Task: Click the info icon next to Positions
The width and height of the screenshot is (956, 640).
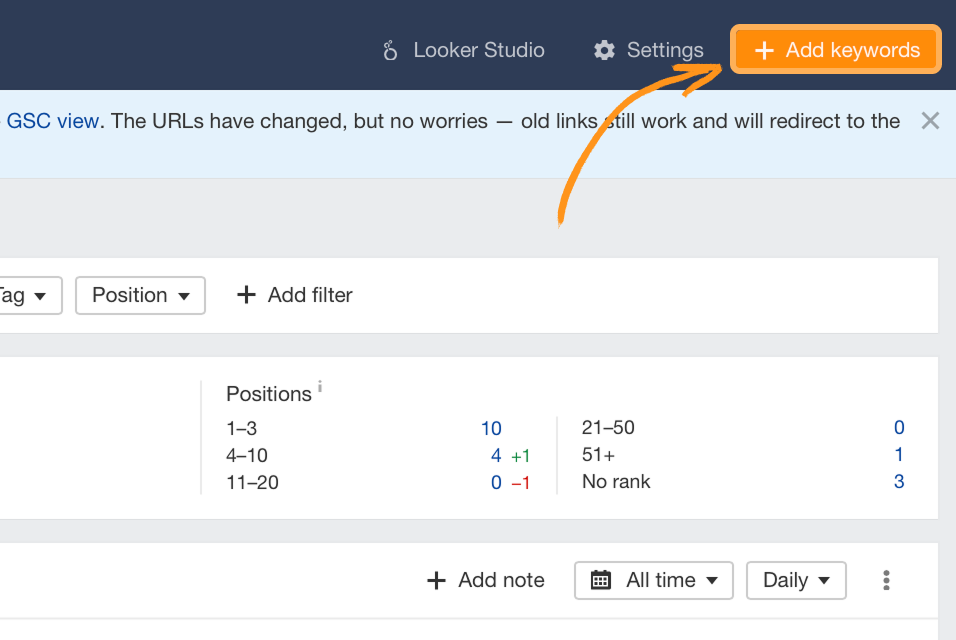Action: point(318,385)
